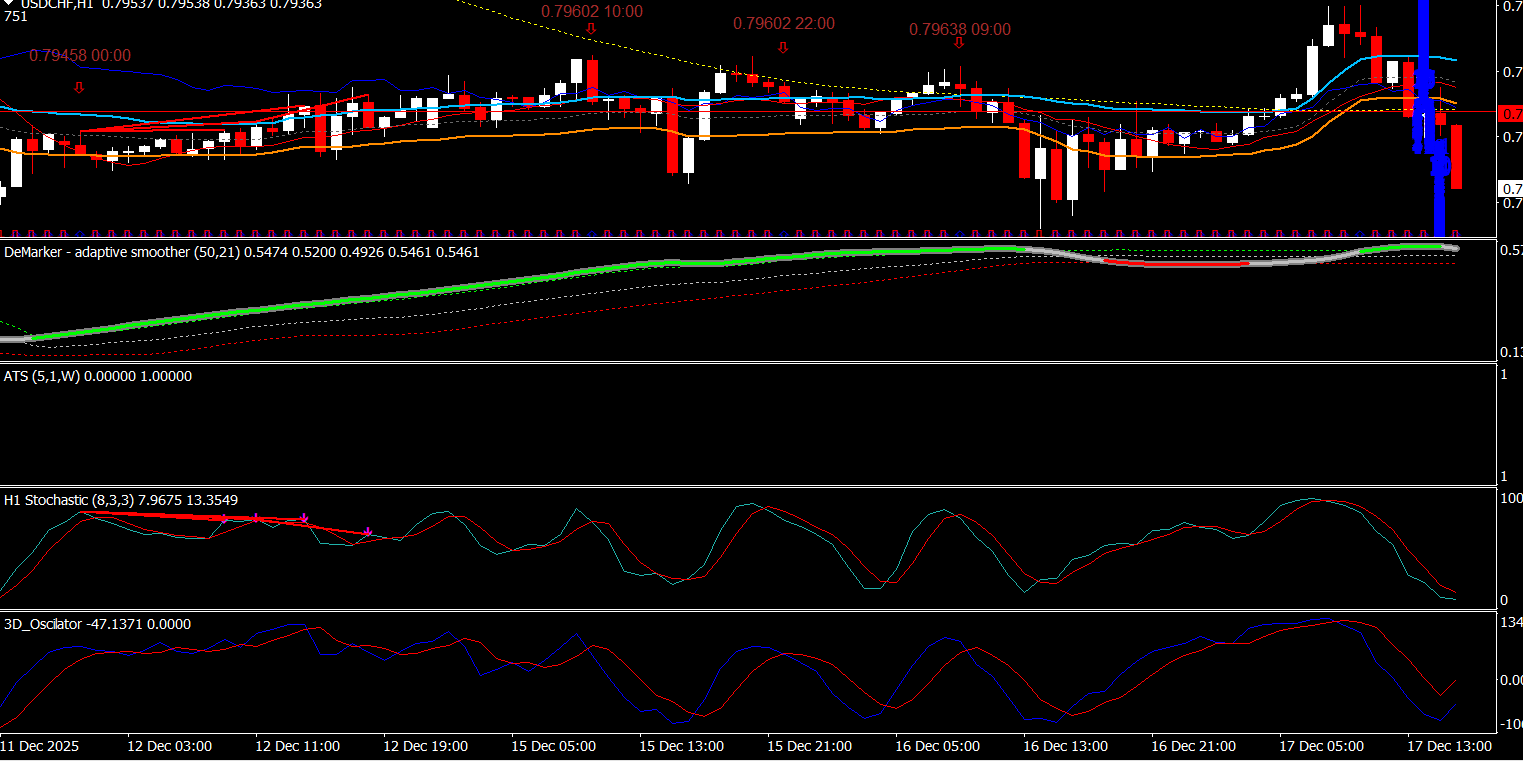Viewport: 1523px width, 762px height.
Task: Click the green-gray DeMarker smoother line
Action: [500, 280]
